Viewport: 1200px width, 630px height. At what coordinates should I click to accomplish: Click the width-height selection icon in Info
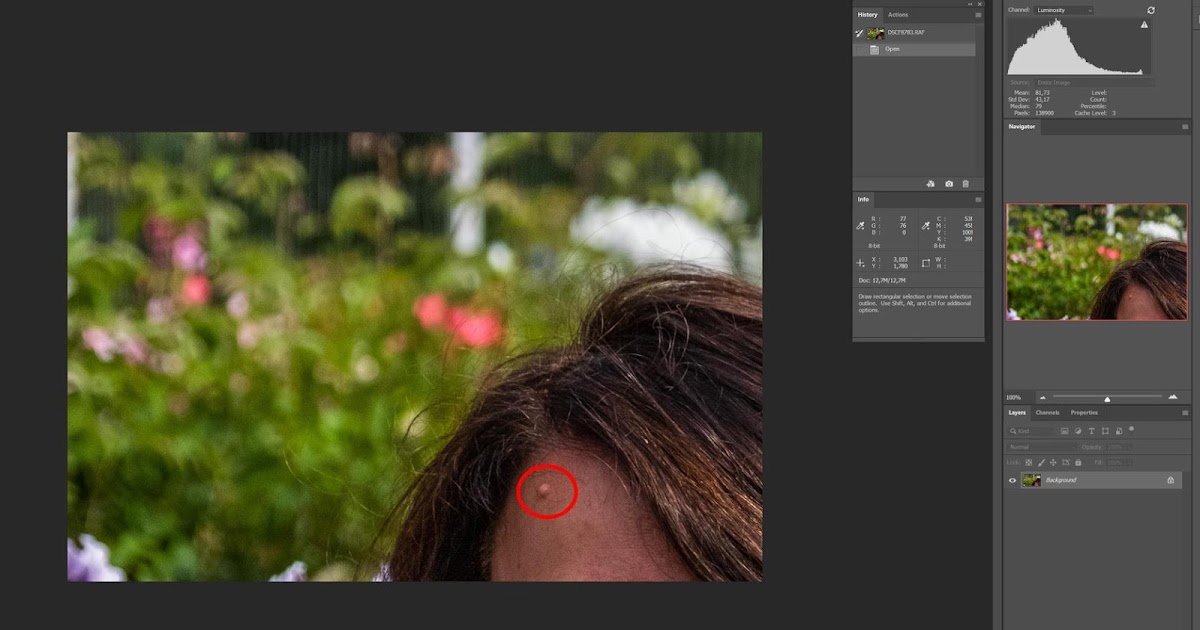click(x=926, y=263)
